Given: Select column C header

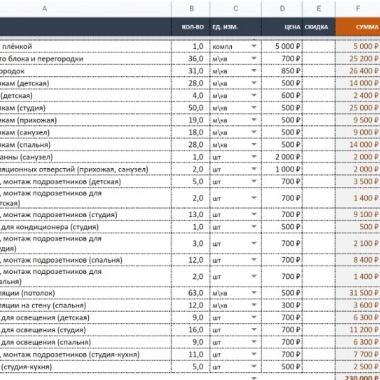Looking at the screenshot, I should point(236,9).
